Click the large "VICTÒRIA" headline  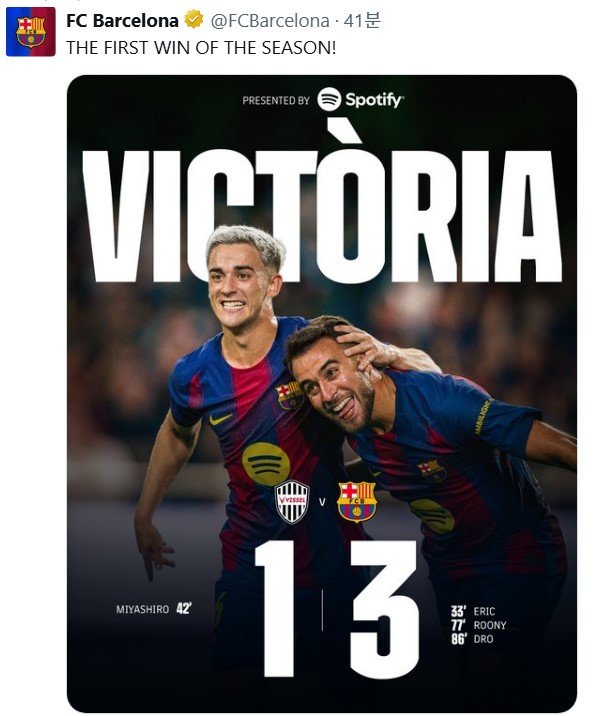(321, 213)
